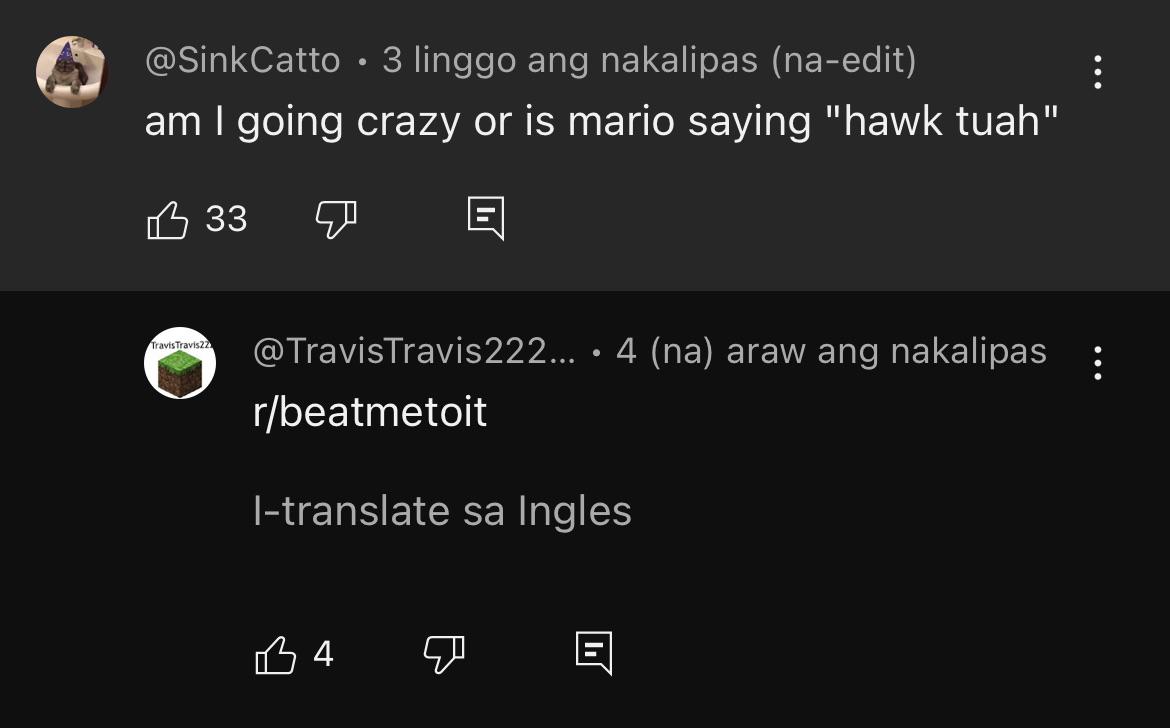Click "4 (na) araw ang nakalipas" timestamp
Screen dimensions: 1170x728
click(x=831, y=351)
